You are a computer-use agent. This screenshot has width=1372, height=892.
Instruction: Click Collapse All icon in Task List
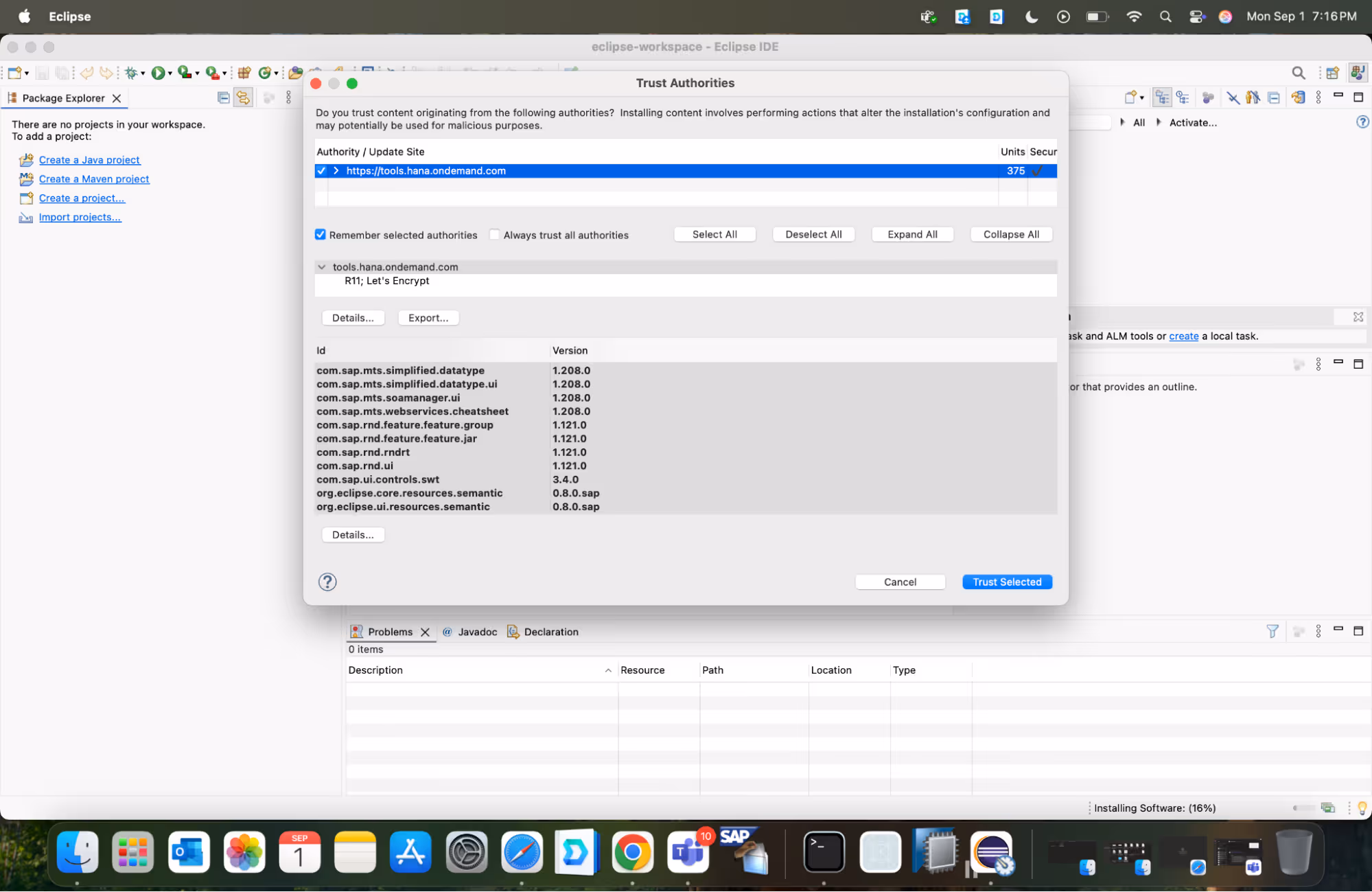click(x=1274, y=98)
